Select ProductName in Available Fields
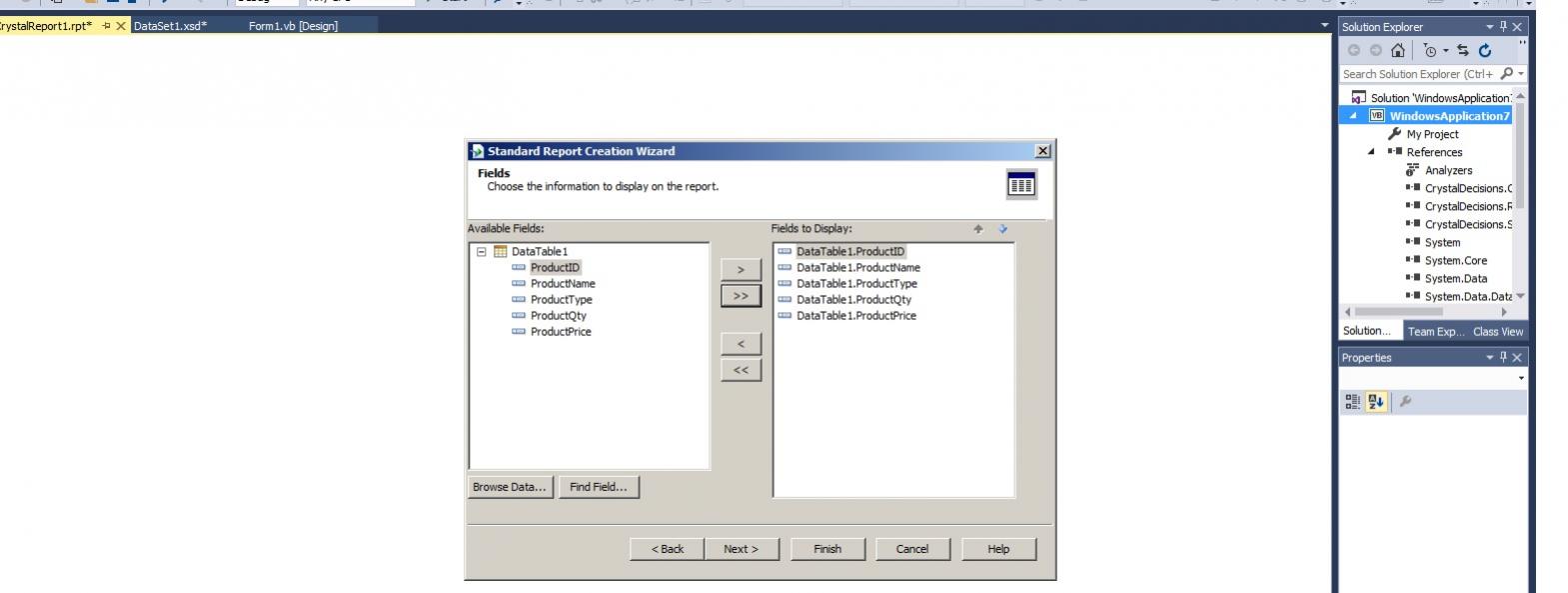 [x=563, y=284]
